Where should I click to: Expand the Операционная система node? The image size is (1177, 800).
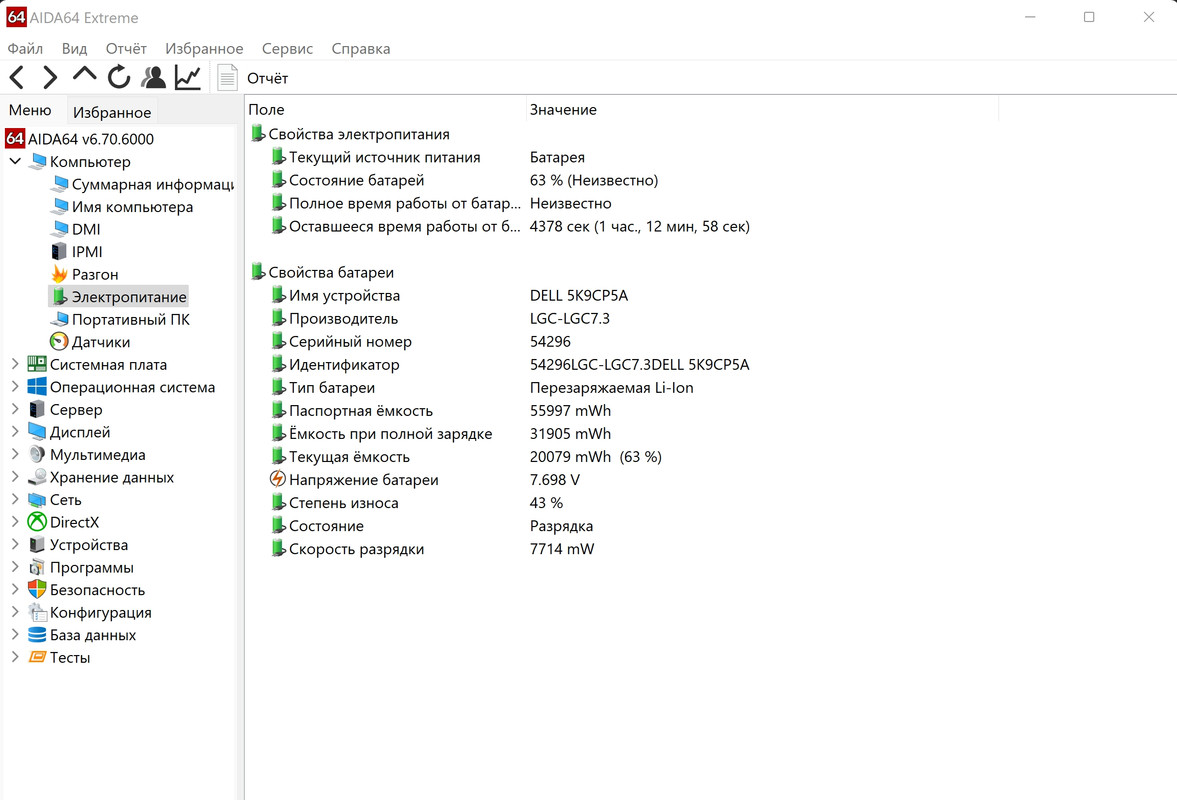click(x=15, y=386)
